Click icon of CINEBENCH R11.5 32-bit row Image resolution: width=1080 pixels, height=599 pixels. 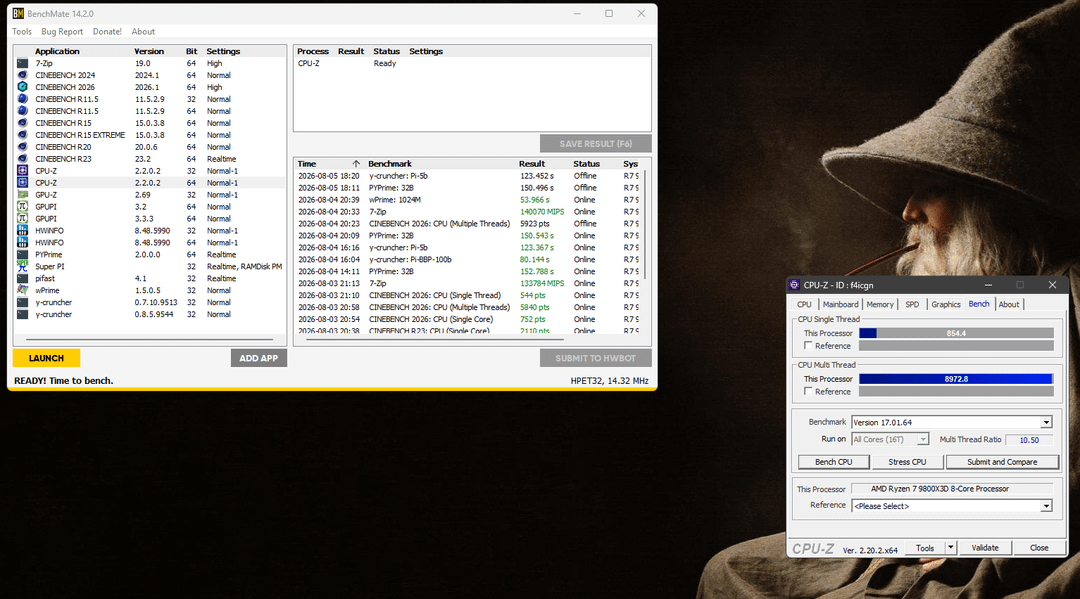point(23,99)
